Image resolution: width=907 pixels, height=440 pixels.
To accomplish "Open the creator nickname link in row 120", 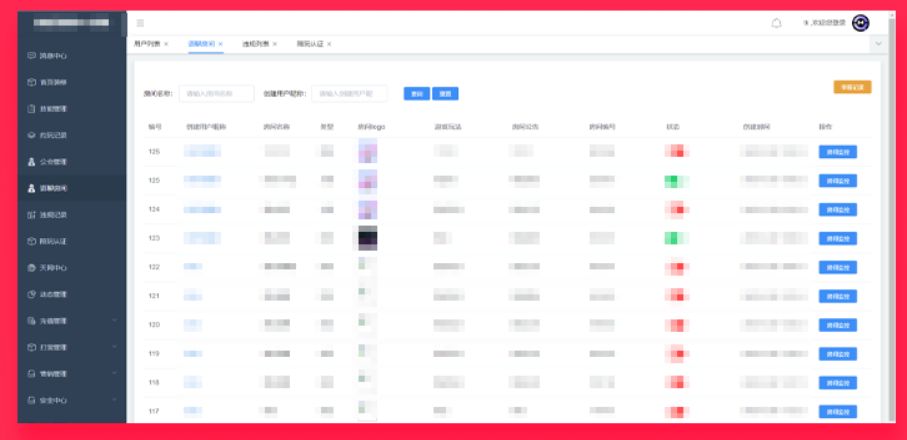I will coord(193,325).
